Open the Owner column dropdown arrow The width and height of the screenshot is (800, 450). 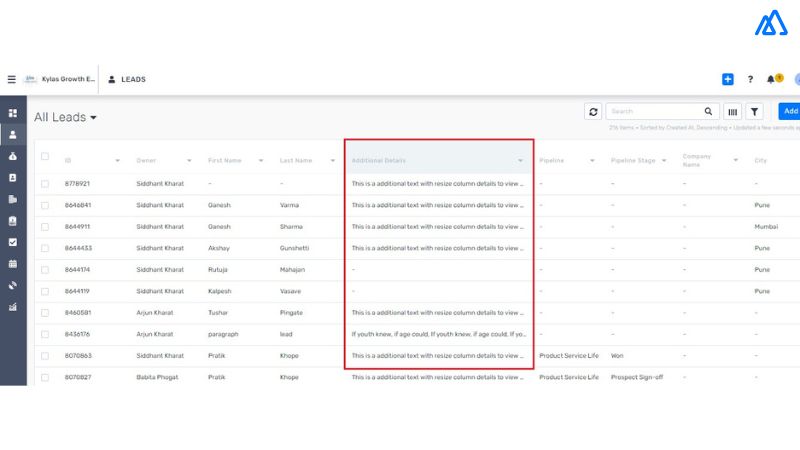189,161
